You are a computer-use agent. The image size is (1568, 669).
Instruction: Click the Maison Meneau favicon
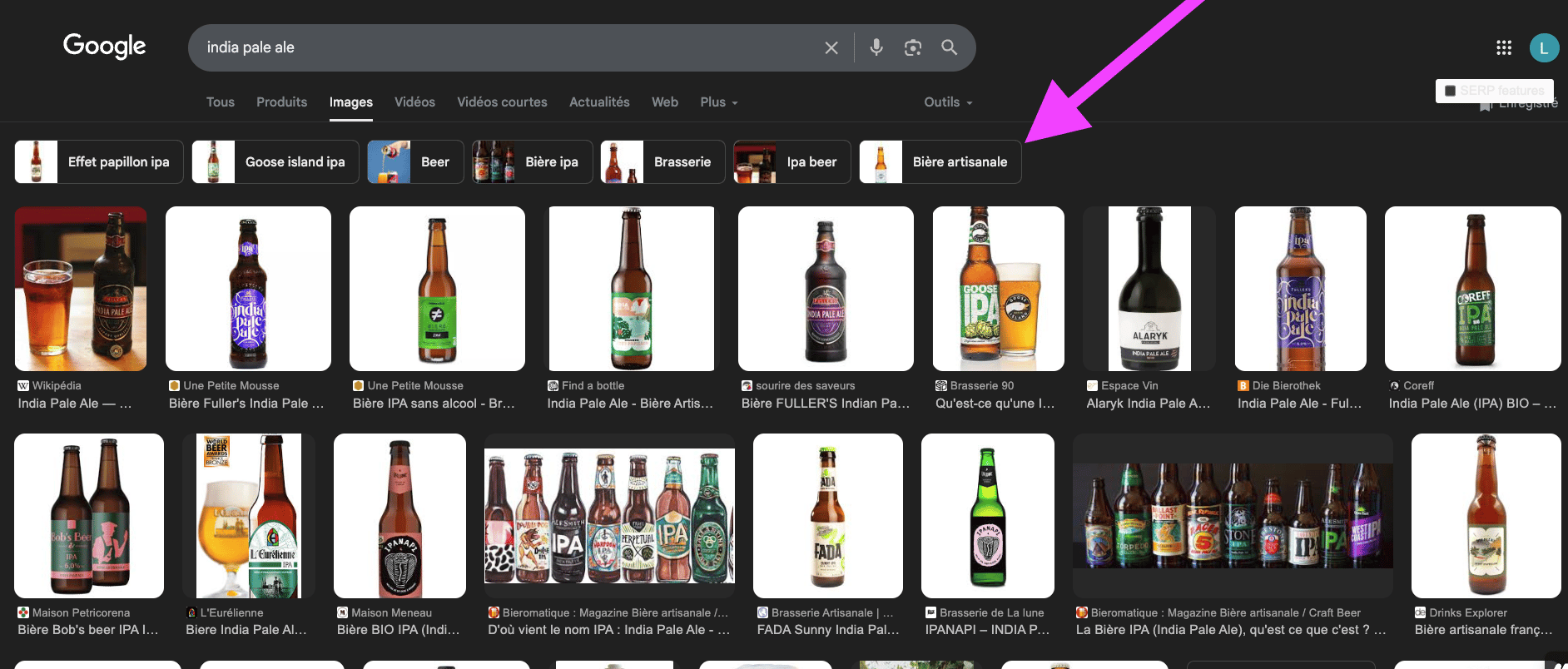click(342, 612)
